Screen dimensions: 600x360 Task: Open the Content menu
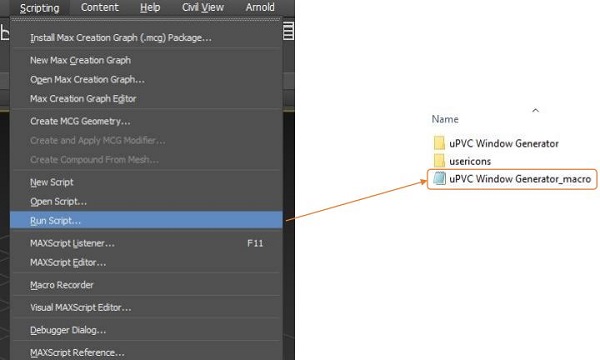point(99,8)
